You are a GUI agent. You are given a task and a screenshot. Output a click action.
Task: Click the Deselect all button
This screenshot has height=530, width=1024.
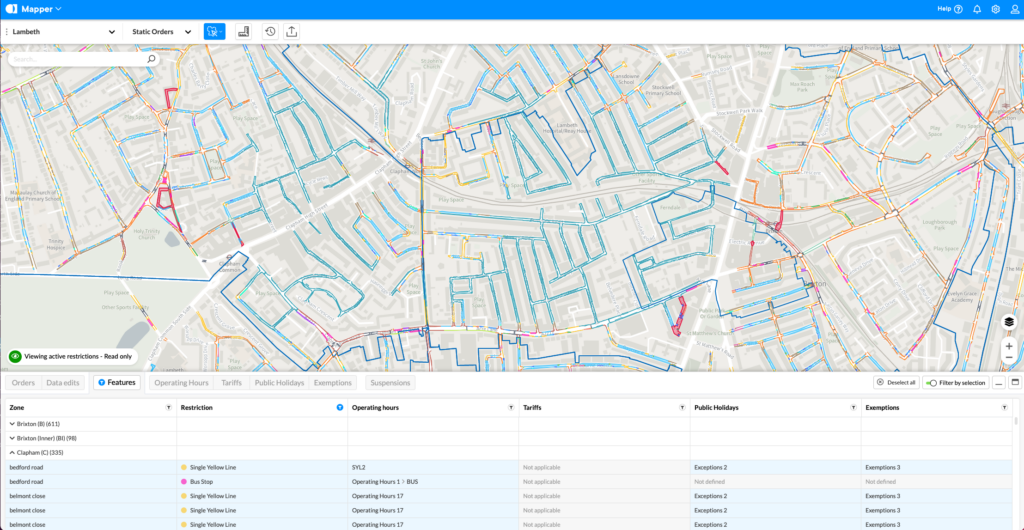[895, 383]
